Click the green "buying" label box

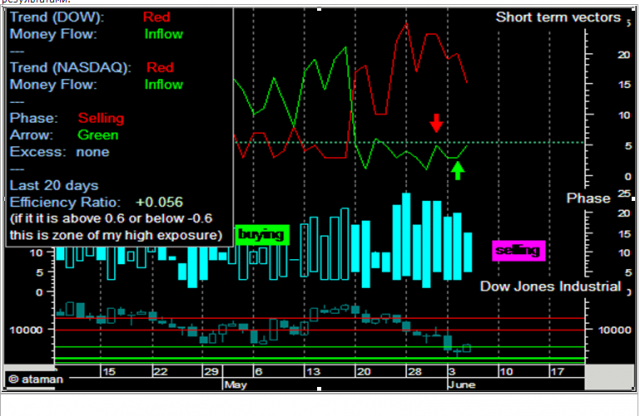(x=262, y=235)
